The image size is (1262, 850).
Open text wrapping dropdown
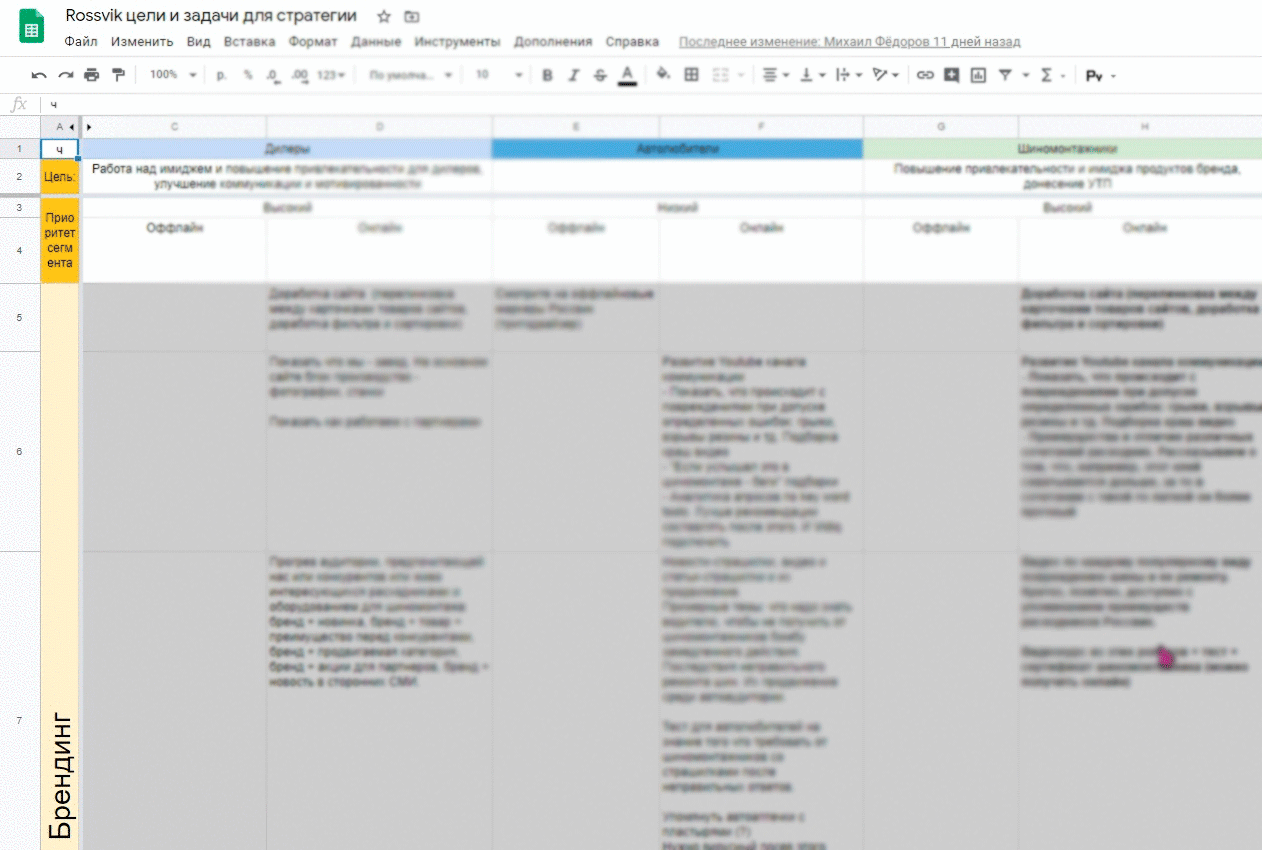[x=848, y=75]
